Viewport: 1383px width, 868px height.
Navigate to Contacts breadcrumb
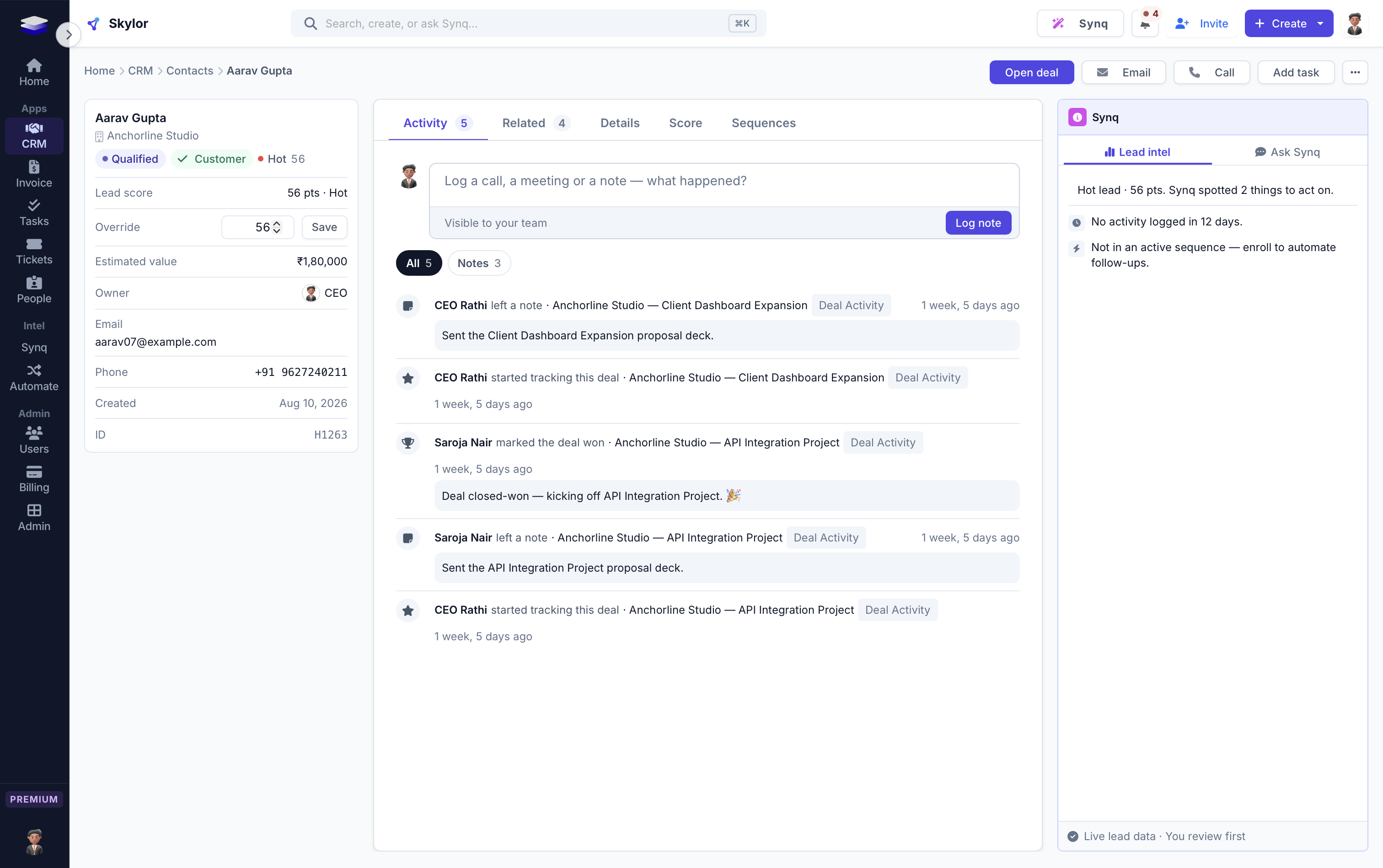[x=189, y=70]
